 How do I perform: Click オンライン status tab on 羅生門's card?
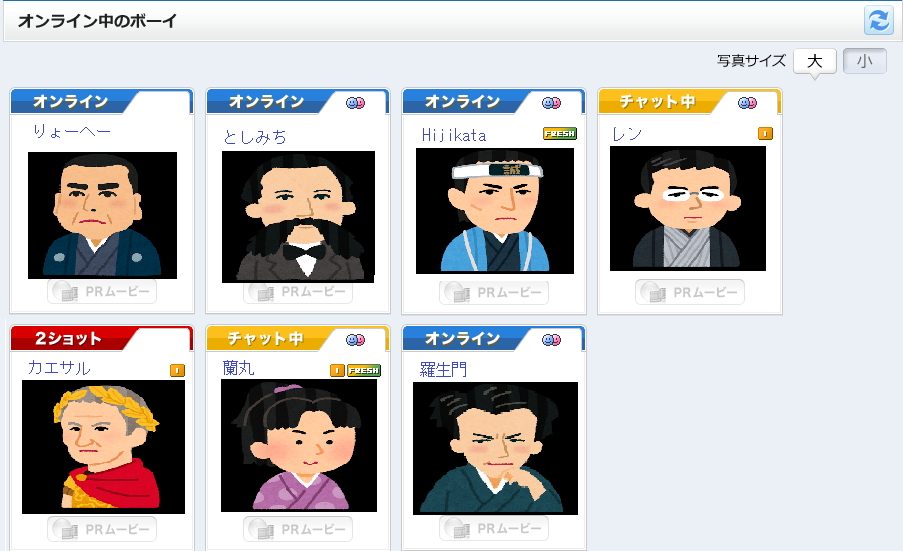coord(462,339)
